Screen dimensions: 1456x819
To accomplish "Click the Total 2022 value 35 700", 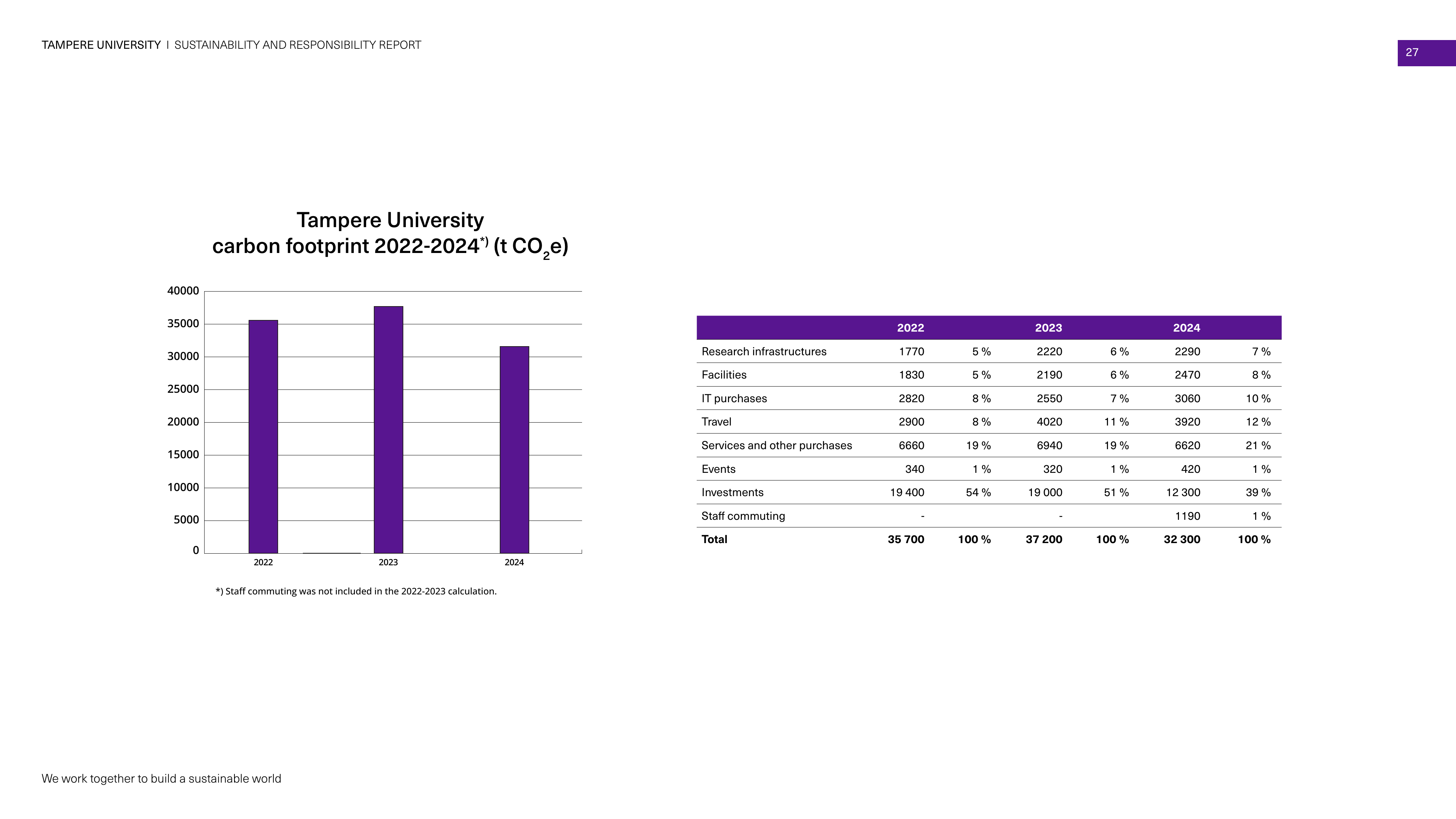I will tap(906, 539).
